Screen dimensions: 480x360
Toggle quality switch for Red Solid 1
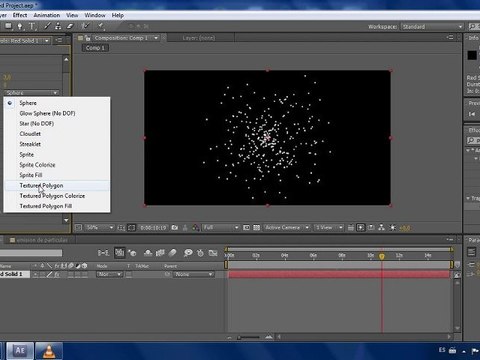(50, 274)
